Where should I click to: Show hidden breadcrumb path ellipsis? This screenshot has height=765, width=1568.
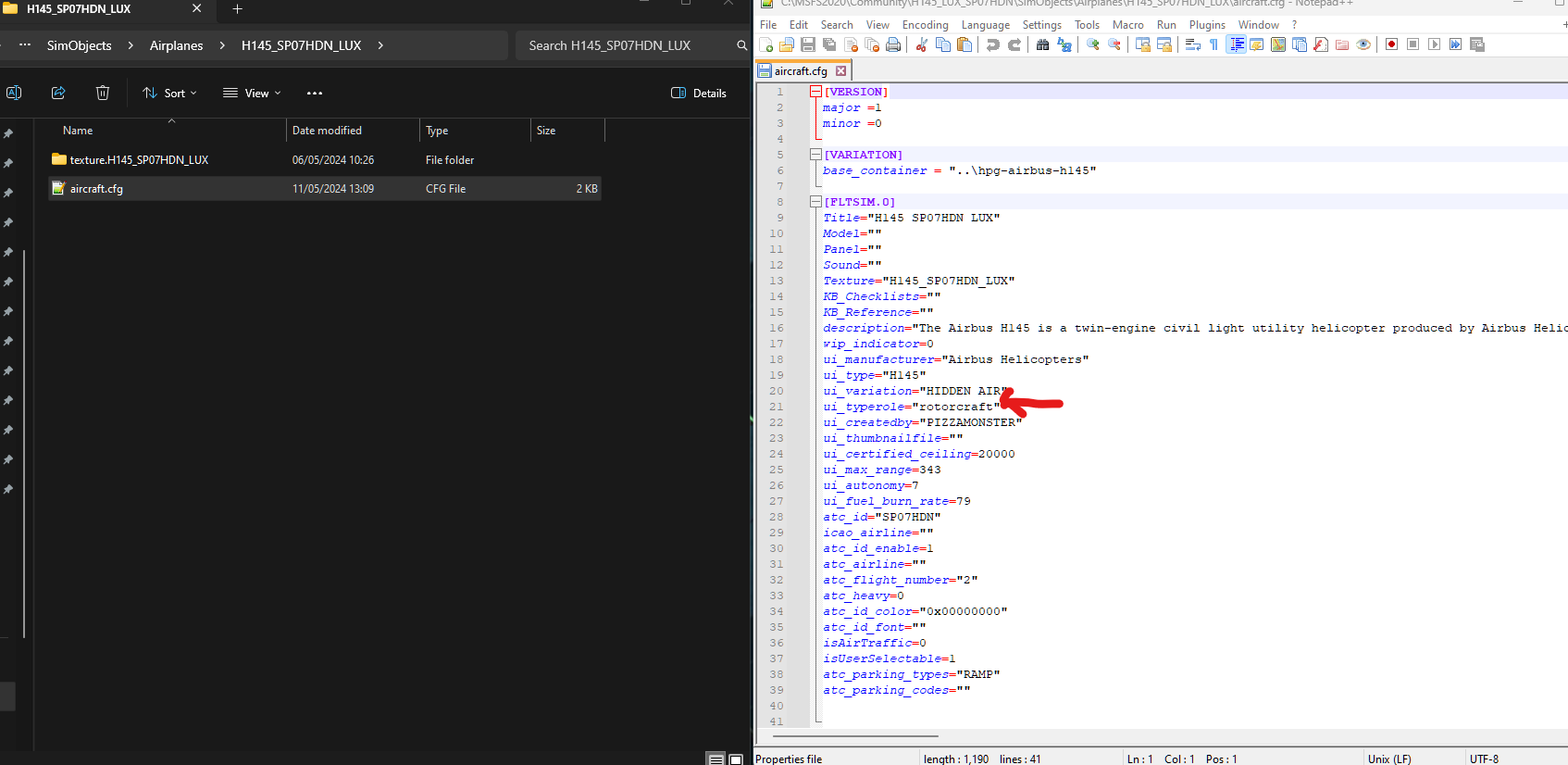click(x=25, y=44)
